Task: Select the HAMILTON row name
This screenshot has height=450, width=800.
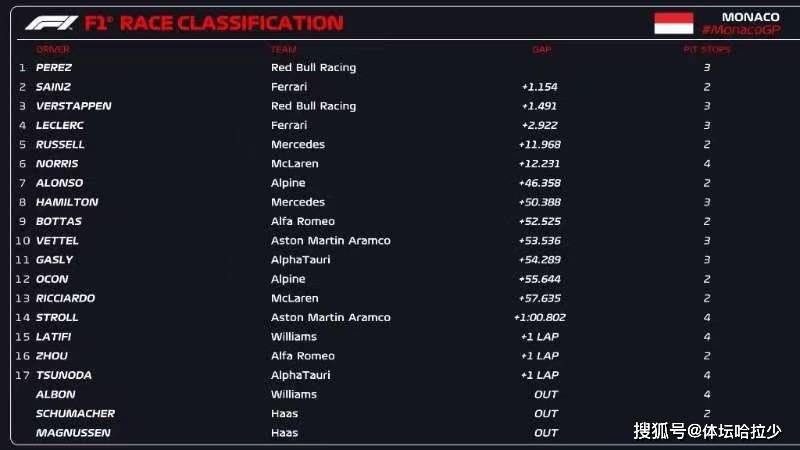Action: [x=67, y=202]
